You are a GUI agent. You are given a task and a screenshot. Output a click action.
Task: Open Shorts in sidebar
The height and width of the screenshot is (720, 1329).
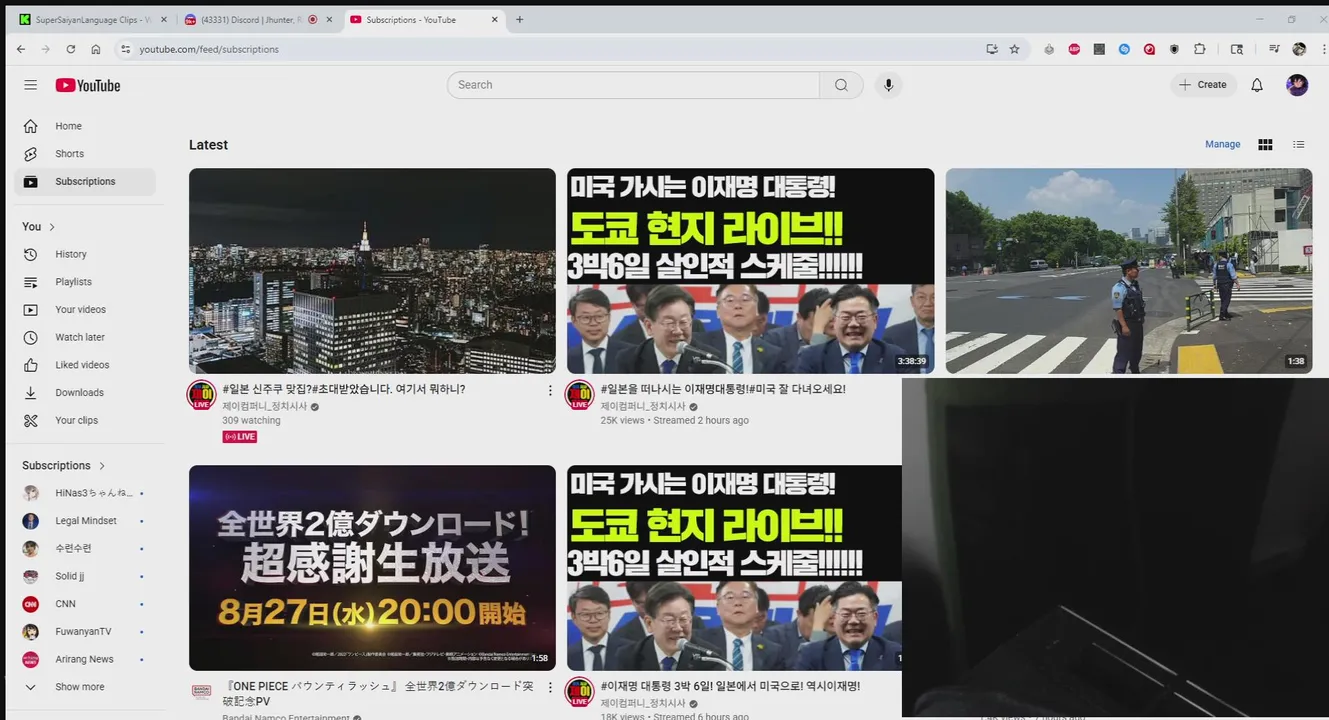(x=85, y=154)
